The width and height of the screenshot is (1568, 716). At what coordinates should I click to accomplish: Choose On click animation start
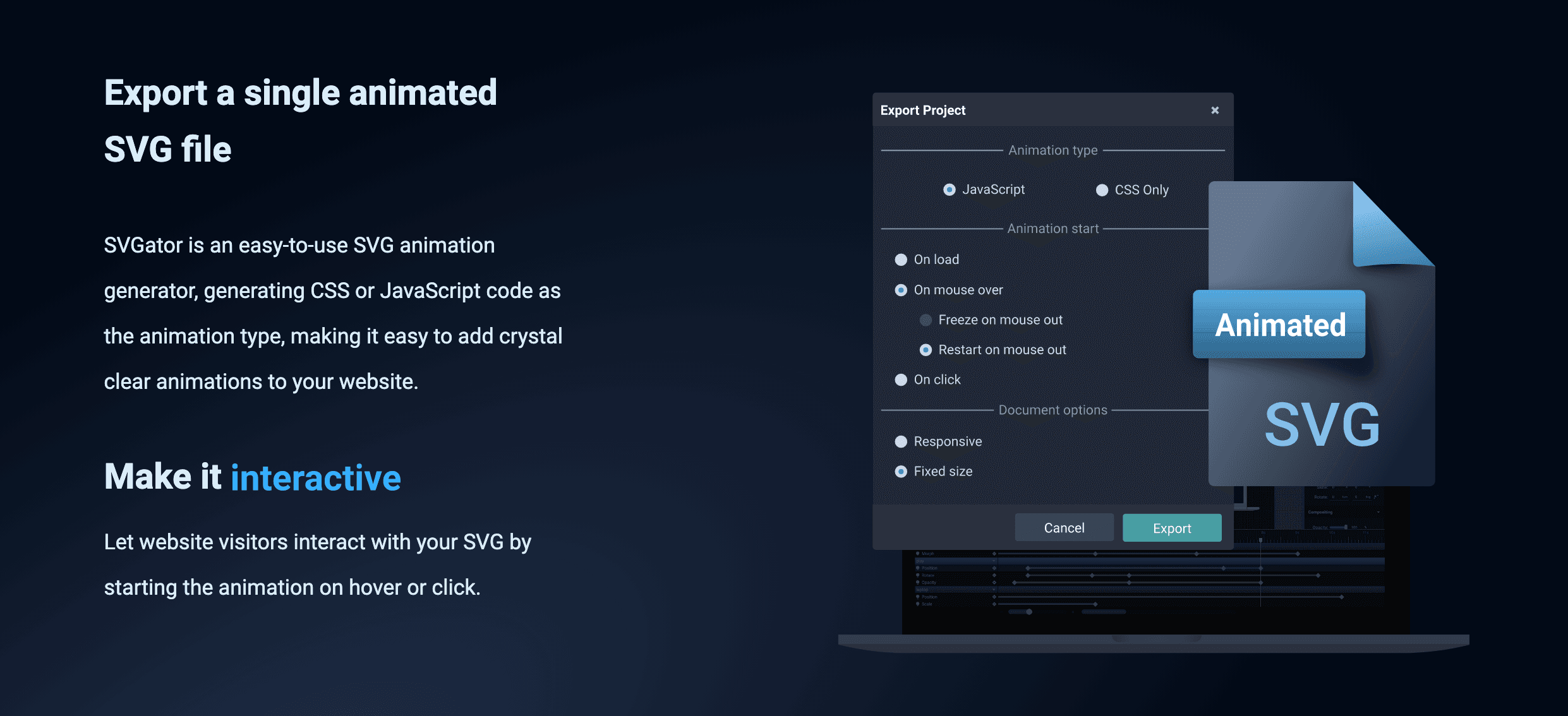901,379
